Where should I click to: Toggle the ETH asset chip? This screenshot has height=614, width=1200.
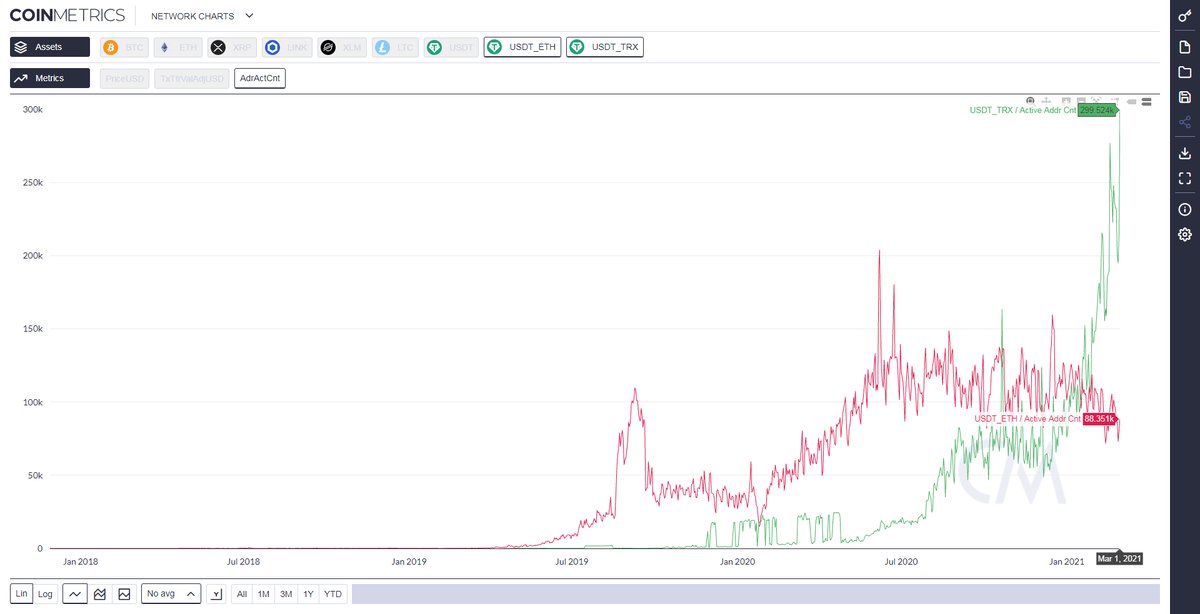click(x=178, y=47)
